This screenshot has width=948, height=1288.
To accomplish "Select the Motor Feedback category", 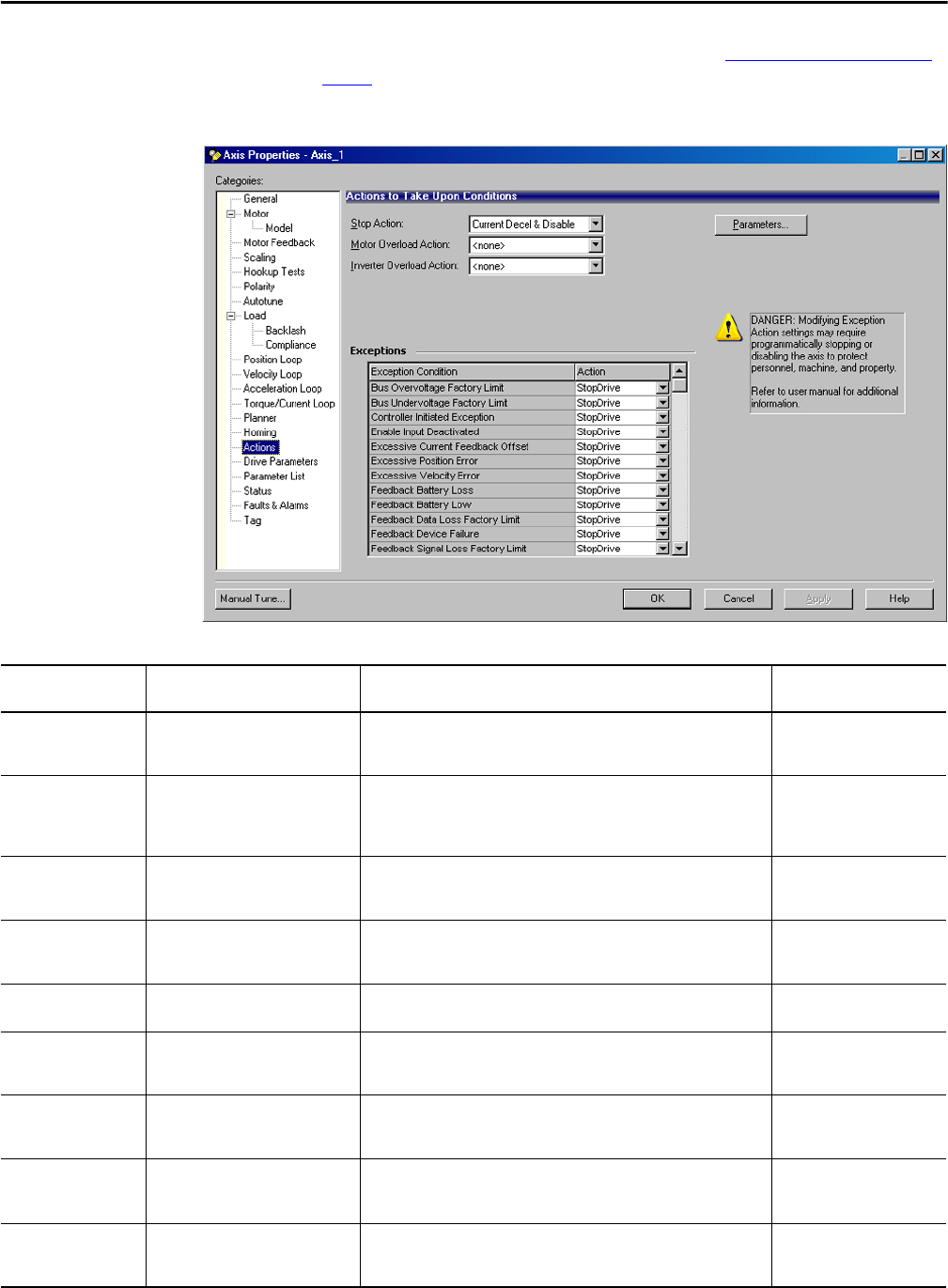I will coord(279,242).
